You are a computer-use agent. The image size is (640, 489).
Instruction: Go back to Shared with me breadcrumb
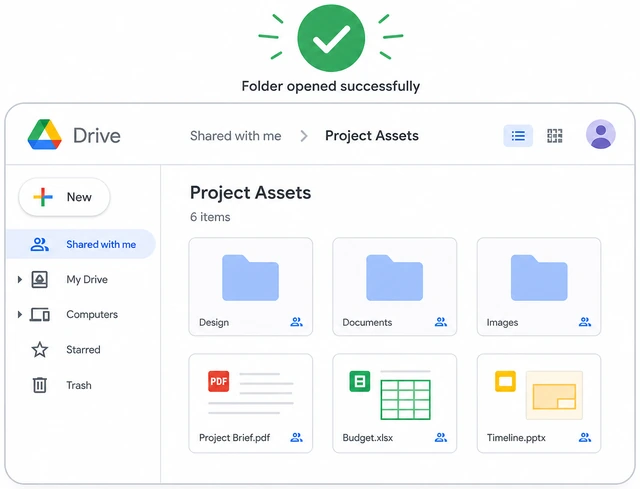[236, 136]
